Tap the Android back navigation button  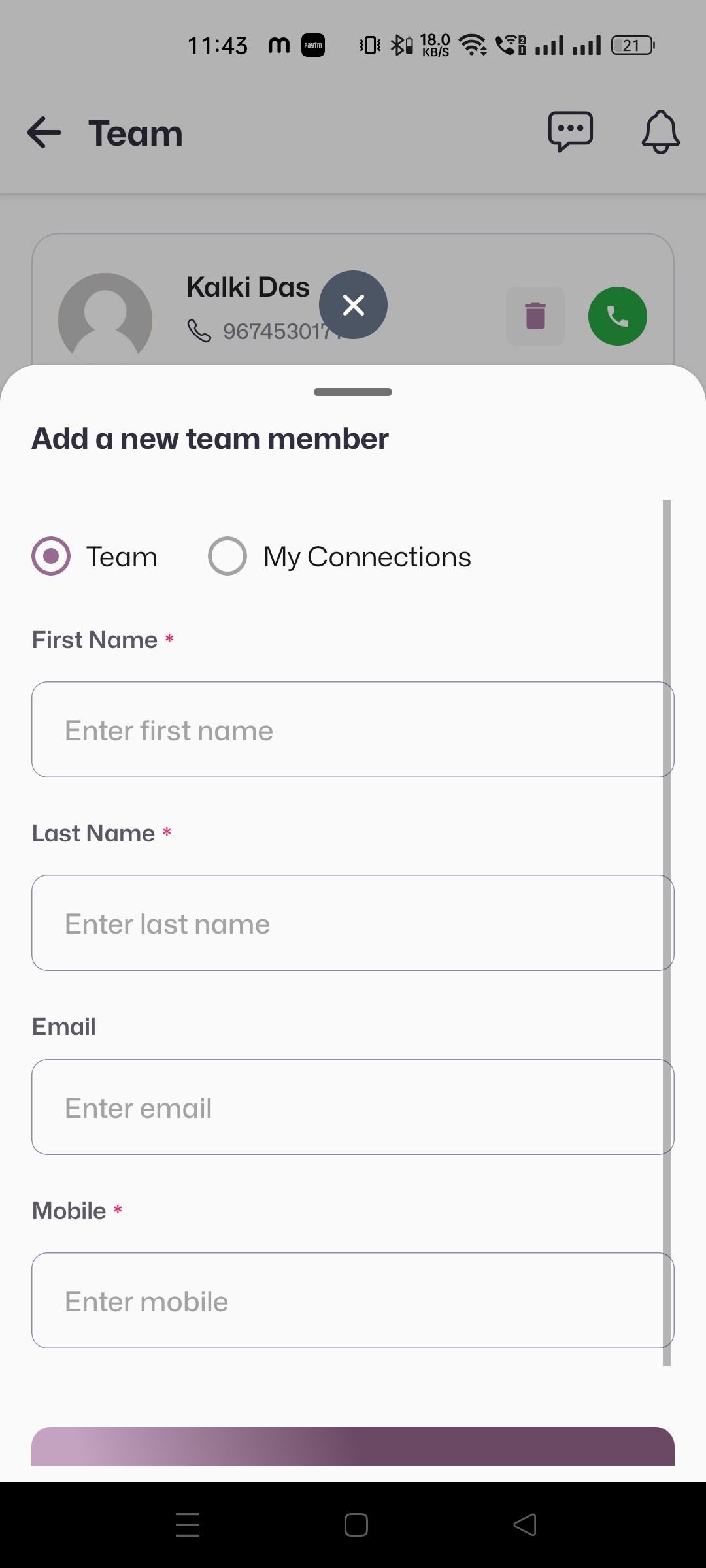tap(525, 1525)
